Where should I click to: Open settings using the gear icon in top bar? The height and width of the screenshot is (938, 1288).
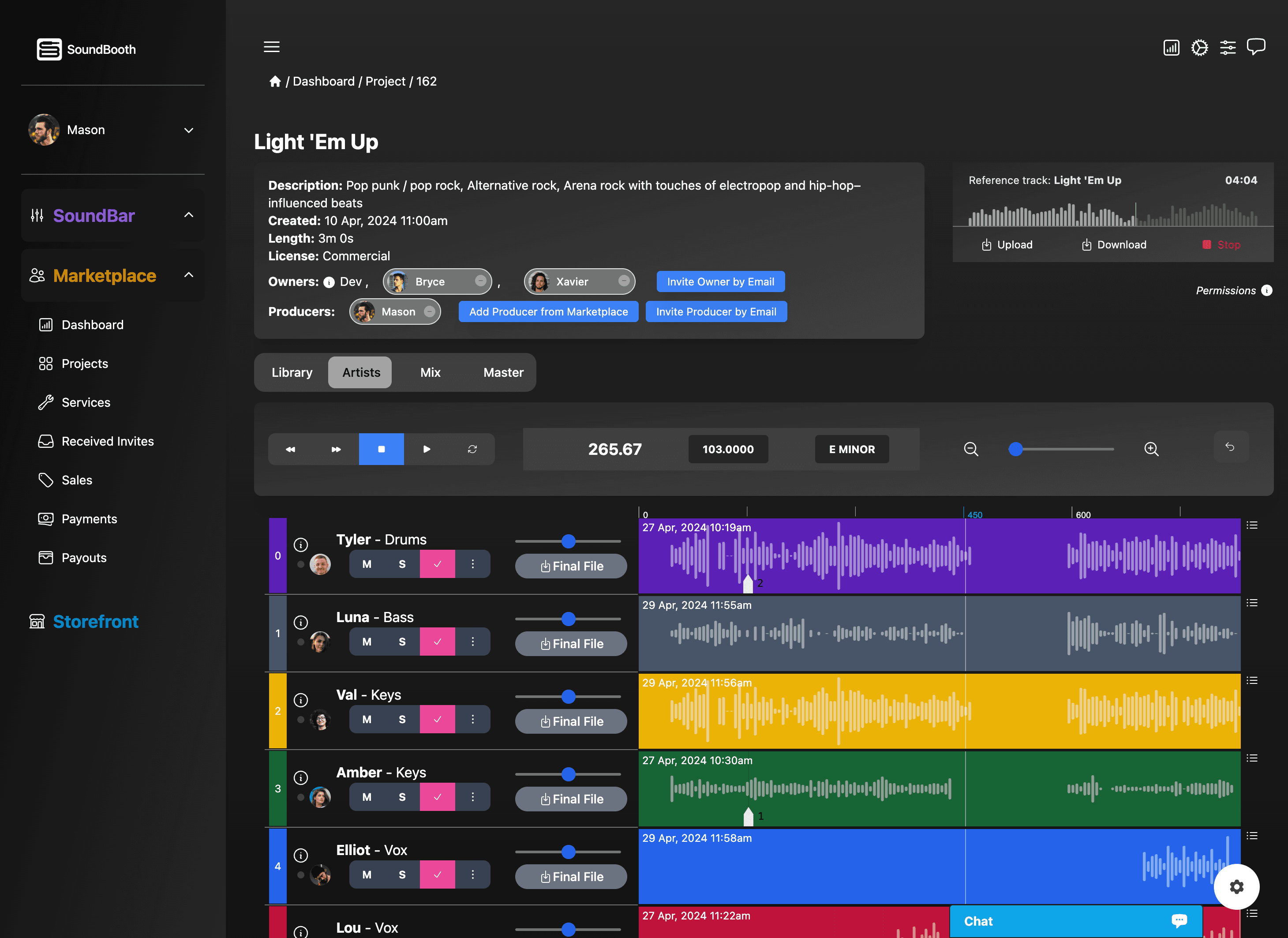tap(1199, 48)
